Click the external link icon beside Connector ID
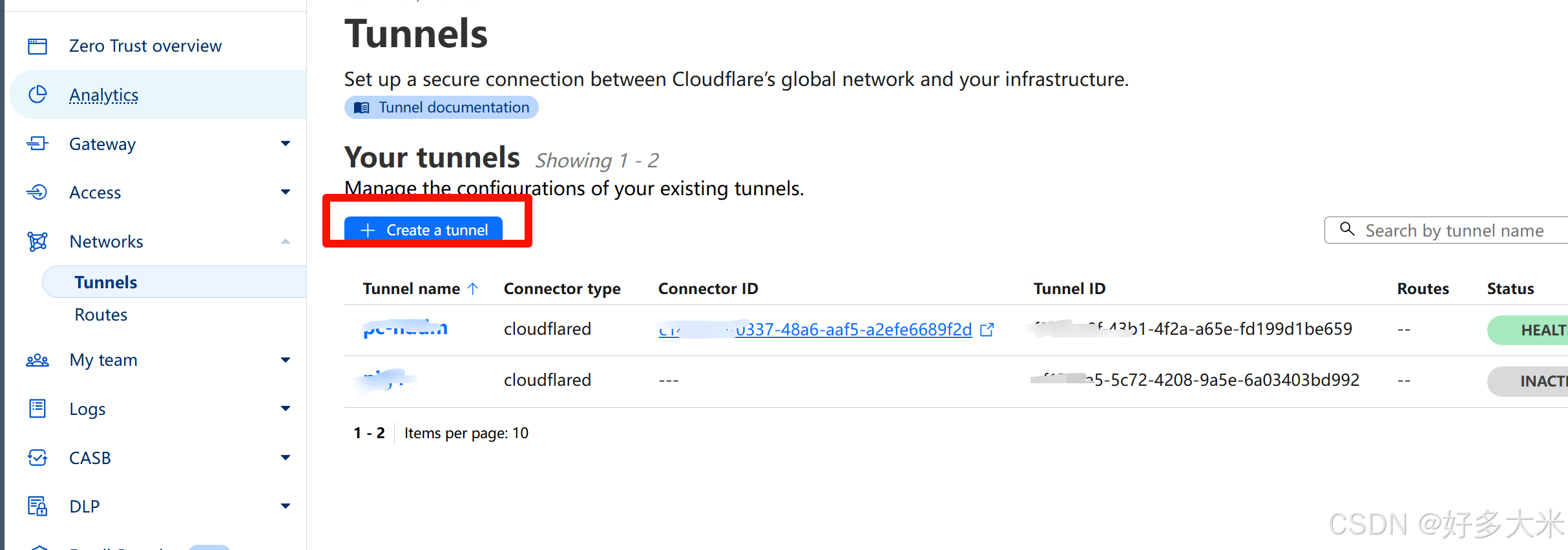Image resolution: width=1568 pixels, height=550 pixels. coord(987,330)
